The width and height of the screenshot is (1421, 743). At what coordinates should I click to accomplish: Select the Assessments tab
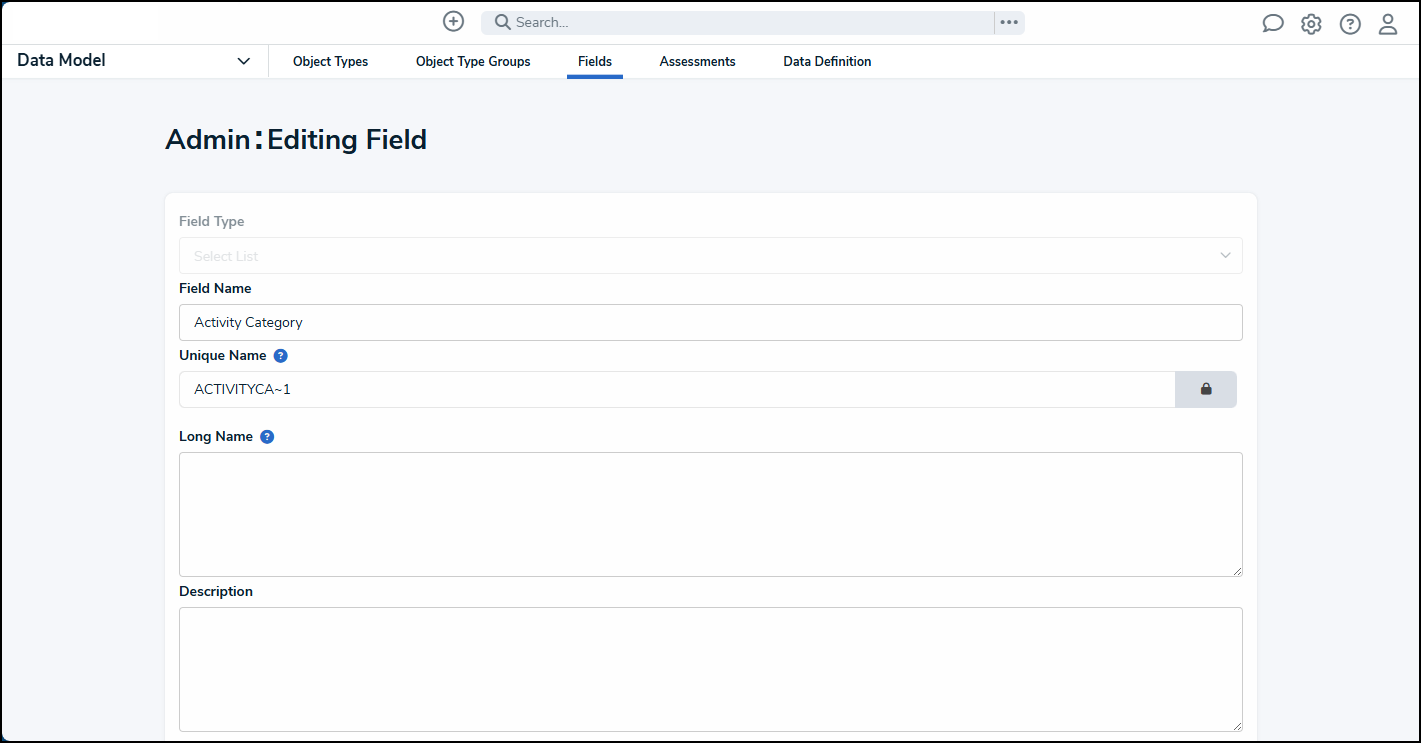coord(697,61)
